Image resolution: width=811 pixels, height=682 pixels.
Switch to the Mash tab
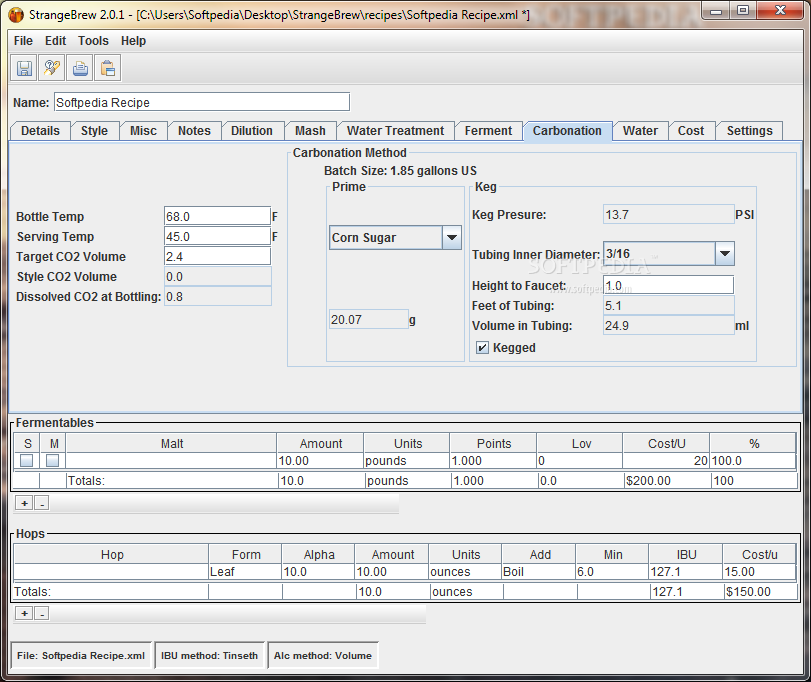[x=310, y=131]
